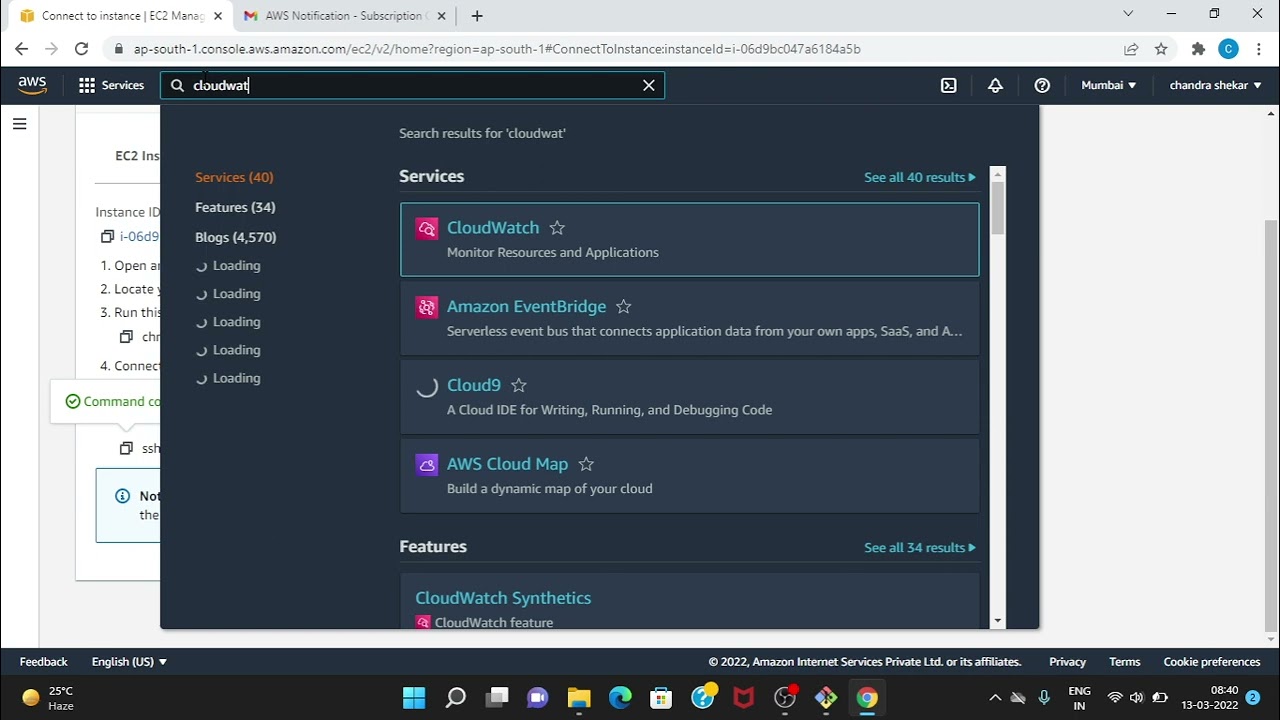
Task: Reload the page
Action: [81, 49]
